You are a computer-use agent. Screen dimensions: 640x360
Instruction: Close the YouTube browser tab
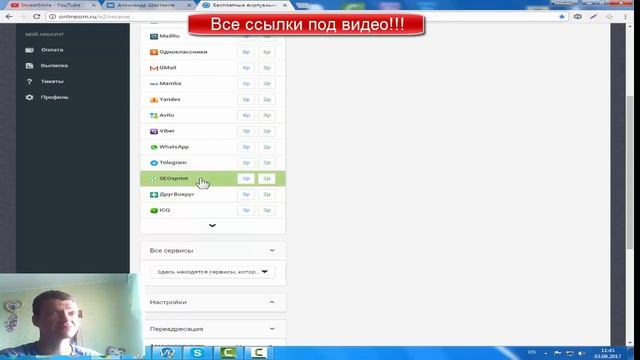coord(93,5)
